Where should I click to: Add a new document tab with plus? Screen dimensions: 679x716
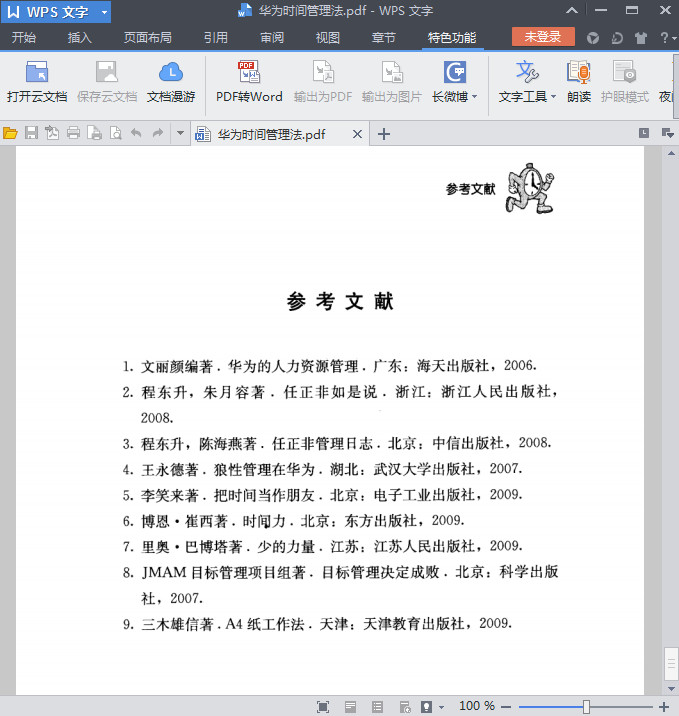click(x=384, y=134)
